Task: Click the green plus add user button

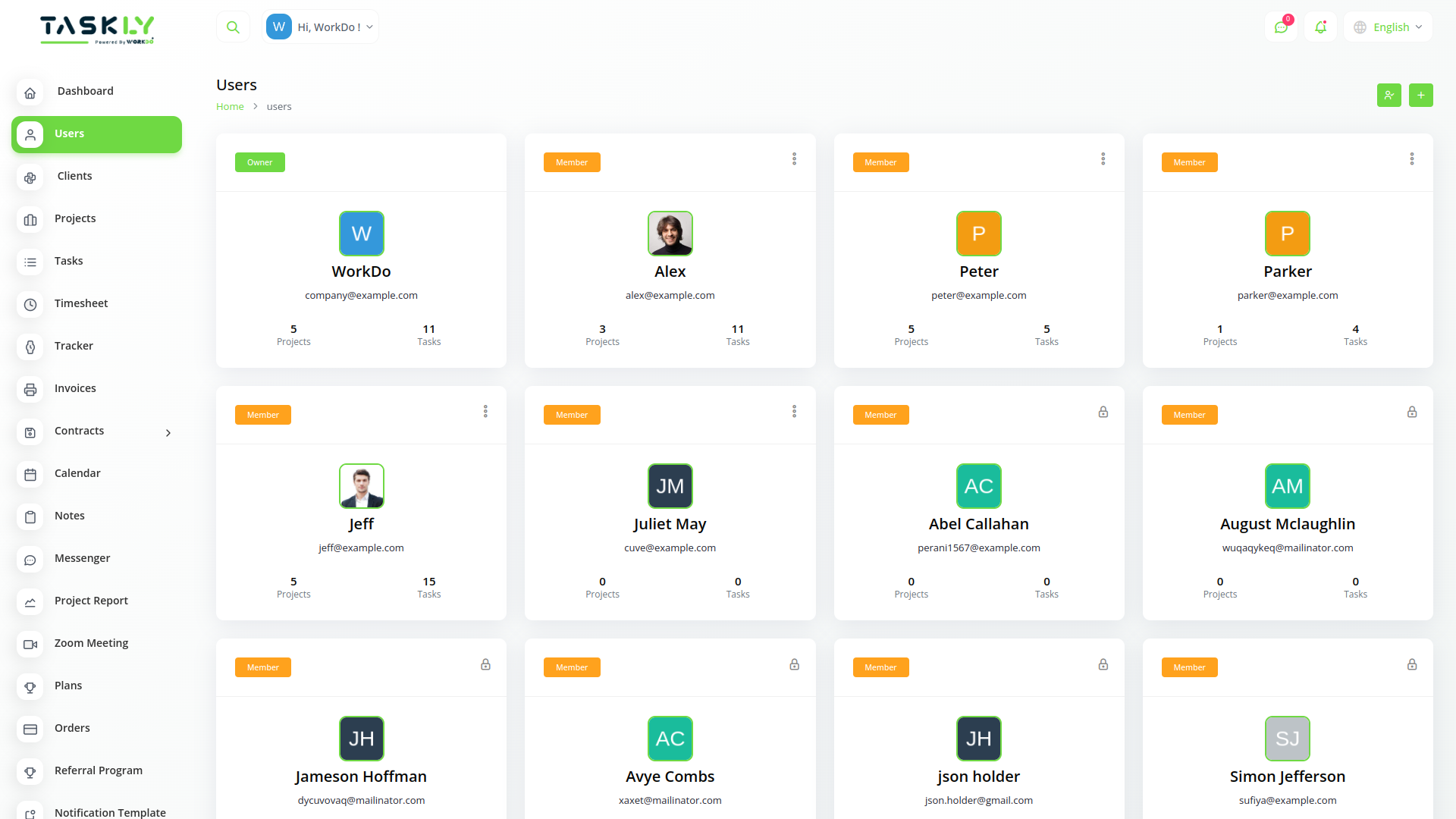Action: click(1420, 96)
